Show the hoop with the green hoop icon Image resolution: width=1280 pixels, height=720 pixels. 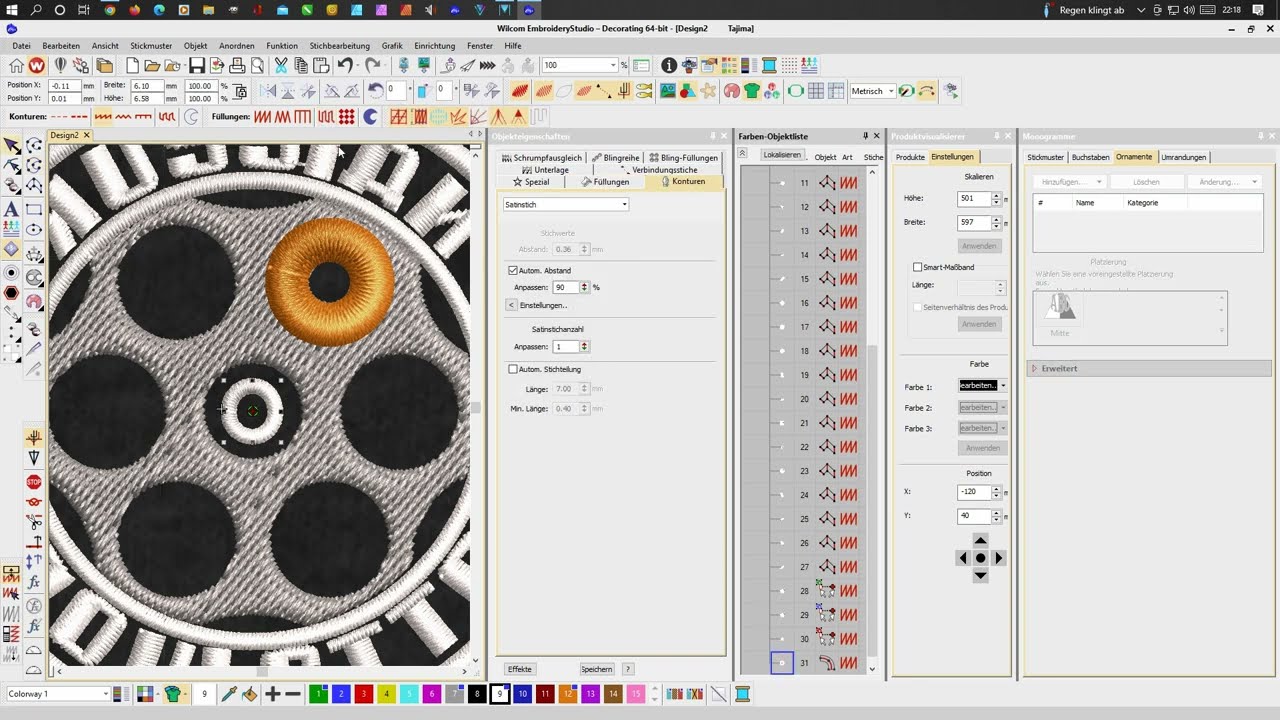[795, 91]
